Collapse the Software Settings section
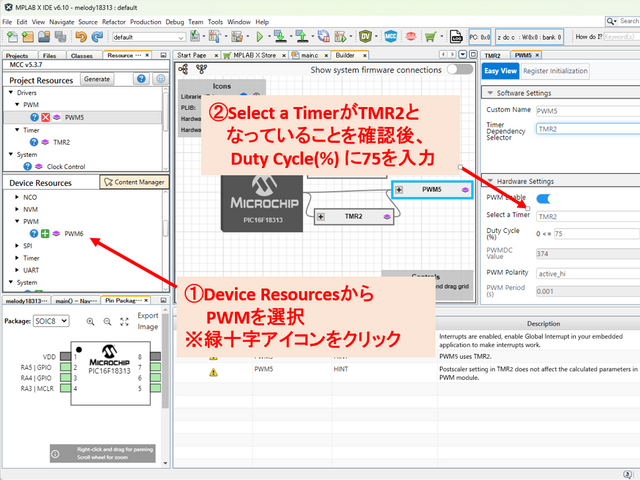Image resolution: width=640 pixels, height=480 pixels. tap(488, 94)
